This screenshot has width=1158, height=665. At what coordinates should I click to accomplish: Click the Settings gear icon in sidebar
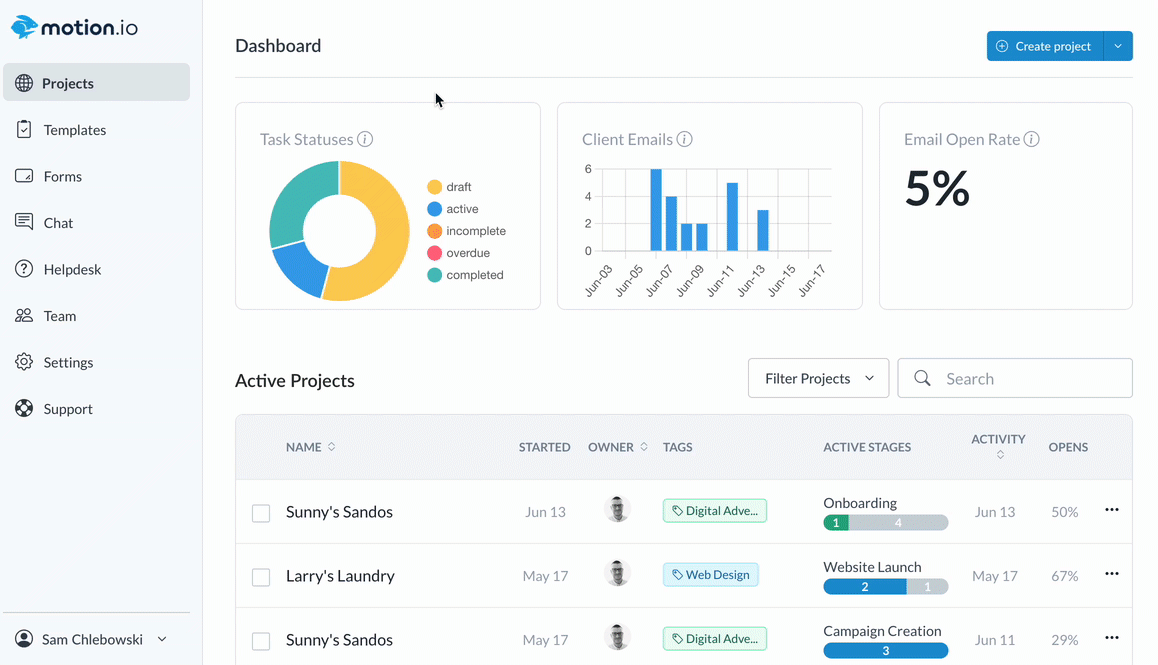click(x=24, y=362)
